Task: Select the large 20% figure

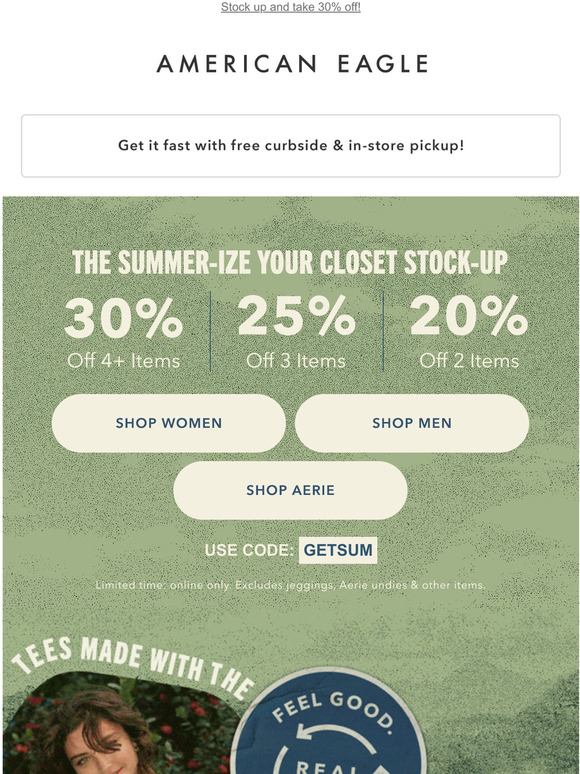Action: pyautogui.click(x=469, y=316)
